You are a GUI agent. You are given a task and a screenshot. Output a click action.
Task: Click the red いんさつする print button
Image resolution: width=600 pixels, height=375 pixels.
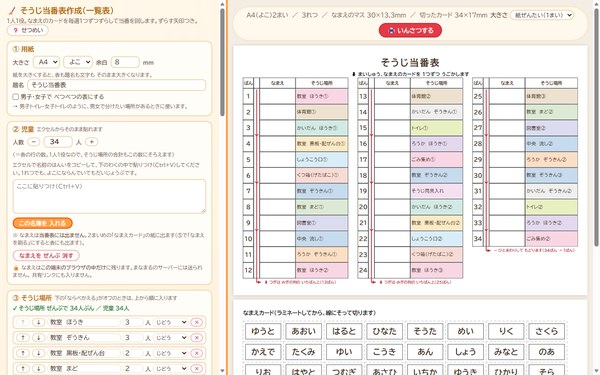pyautogui.click(x=410, y=31)
